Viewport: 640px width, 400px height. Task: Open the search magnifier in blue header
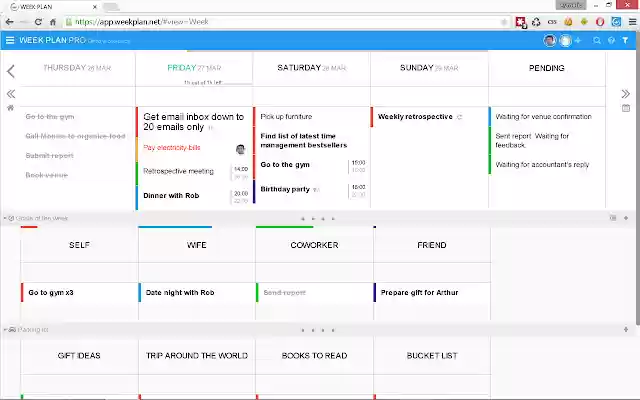point(597,40)
